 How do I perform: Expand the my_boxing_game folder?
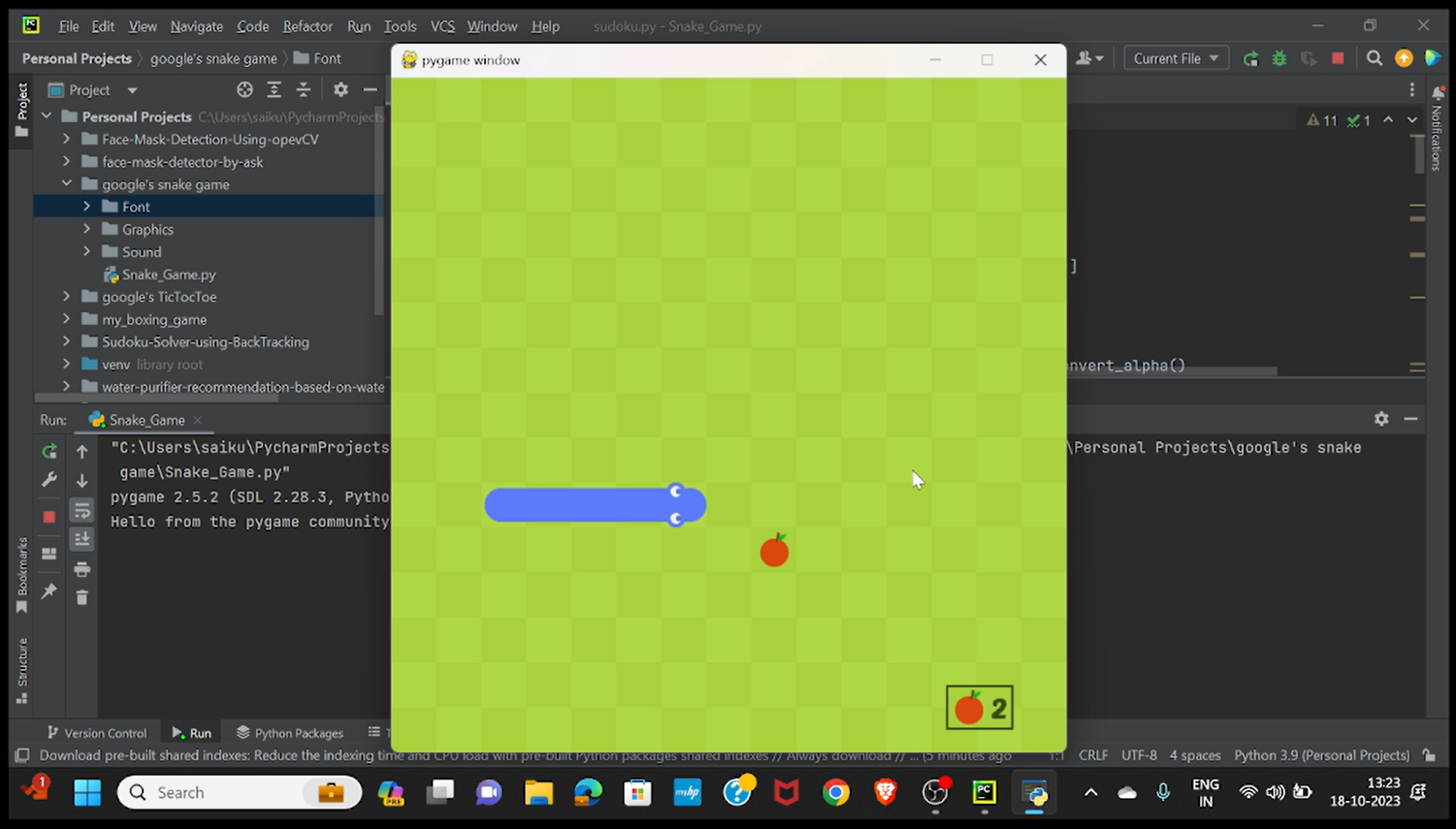[x=67, y=319]
